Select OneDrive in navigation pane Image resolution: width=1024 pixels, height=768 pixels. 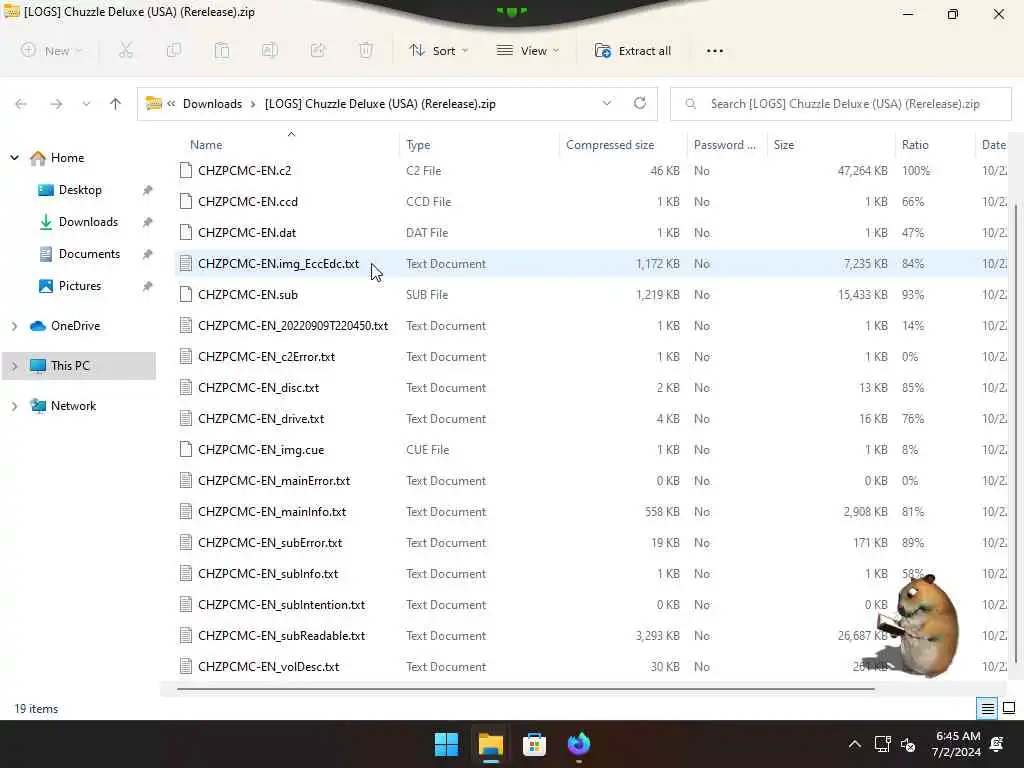click(x=75, y=325)
